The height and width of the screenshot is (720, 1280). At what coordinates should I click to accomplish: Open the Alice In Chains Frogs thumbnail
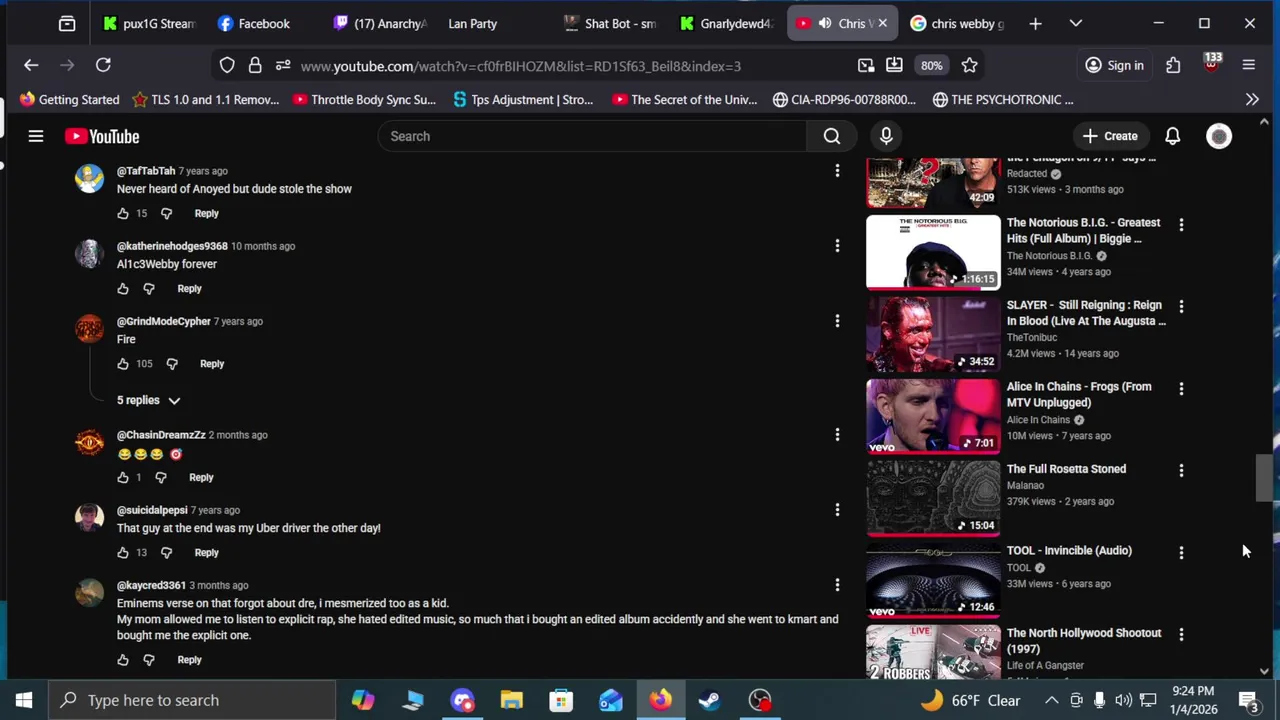coord(933,417)
